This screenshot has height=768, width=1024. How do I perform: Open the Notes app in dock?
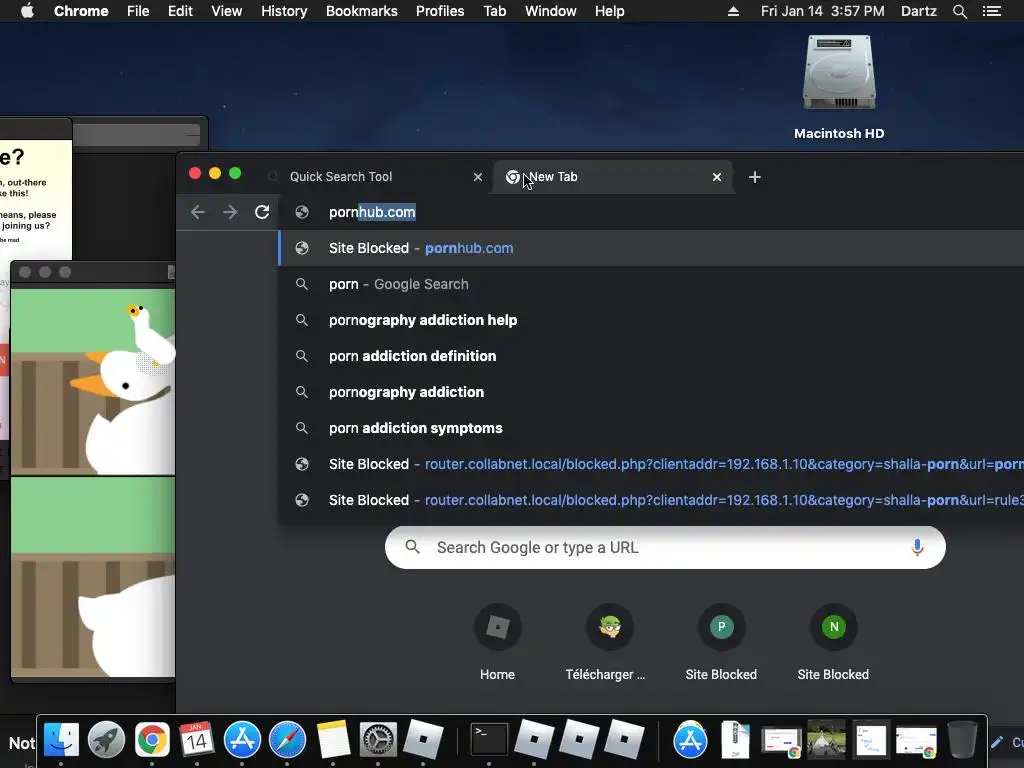[333, 740]
